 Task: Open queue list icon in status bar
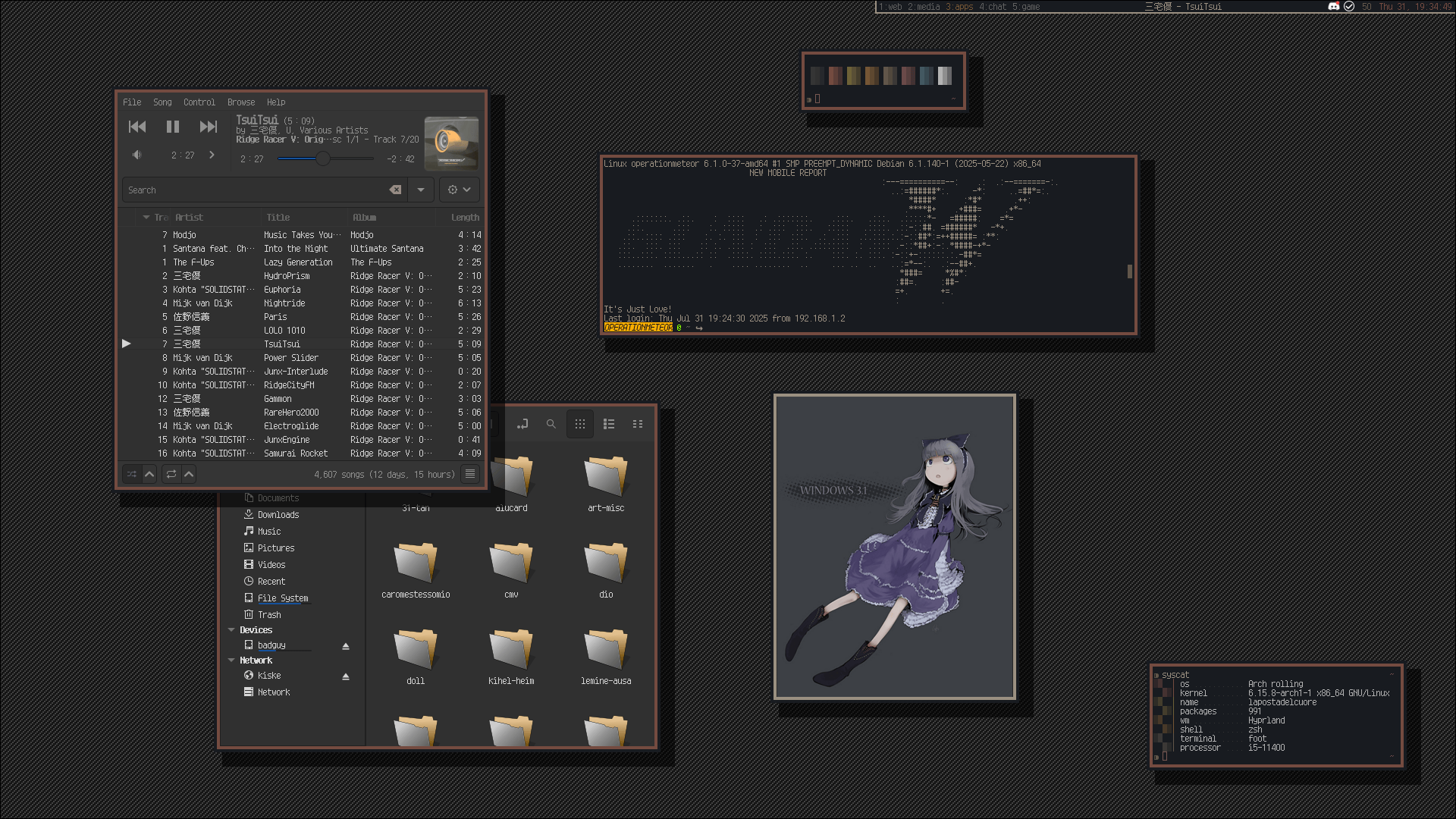[470, 474]
